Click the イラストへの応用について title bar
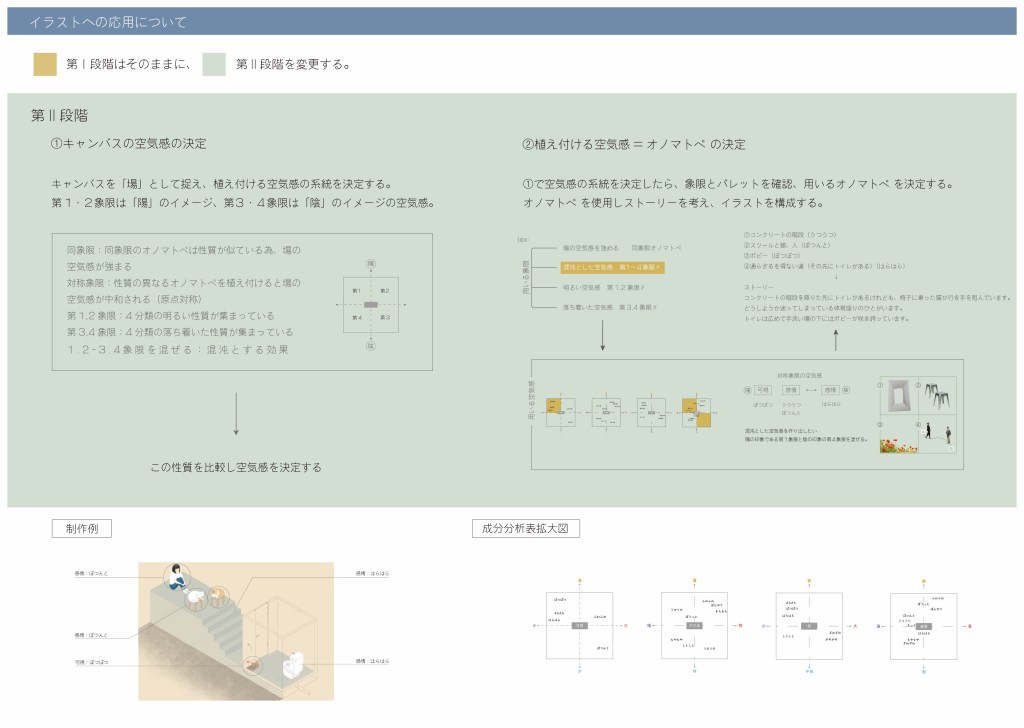 (x=512, y=21)
